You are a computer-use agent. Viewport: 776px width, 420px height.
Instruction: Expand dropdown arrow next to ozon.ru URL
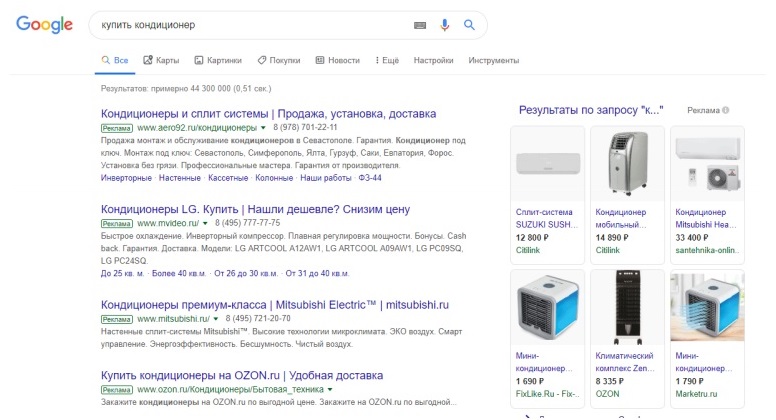click(330, 390)
